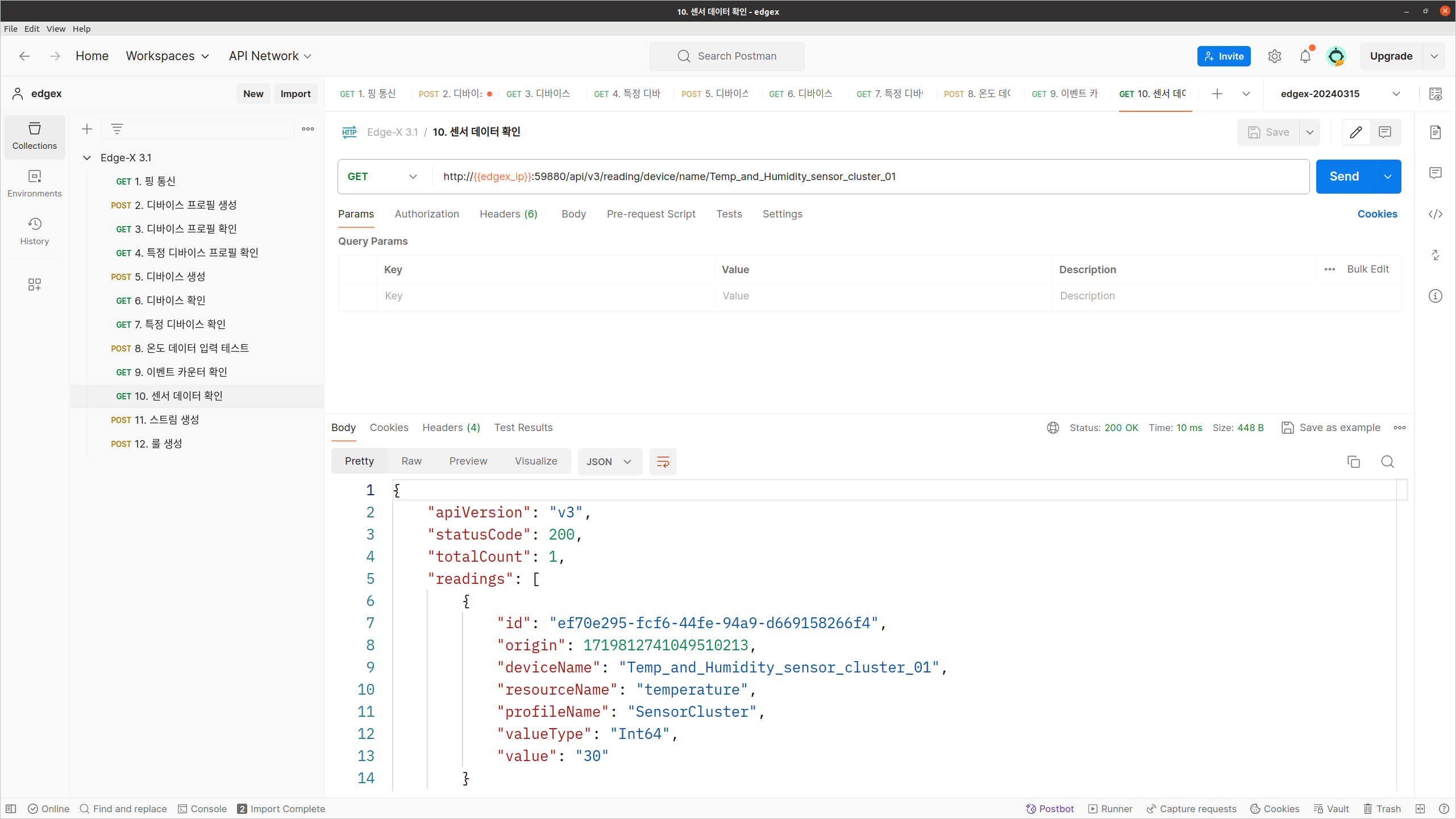Expand the Save button dropdown arrow
The image size is (1456, 819).
1310,131
